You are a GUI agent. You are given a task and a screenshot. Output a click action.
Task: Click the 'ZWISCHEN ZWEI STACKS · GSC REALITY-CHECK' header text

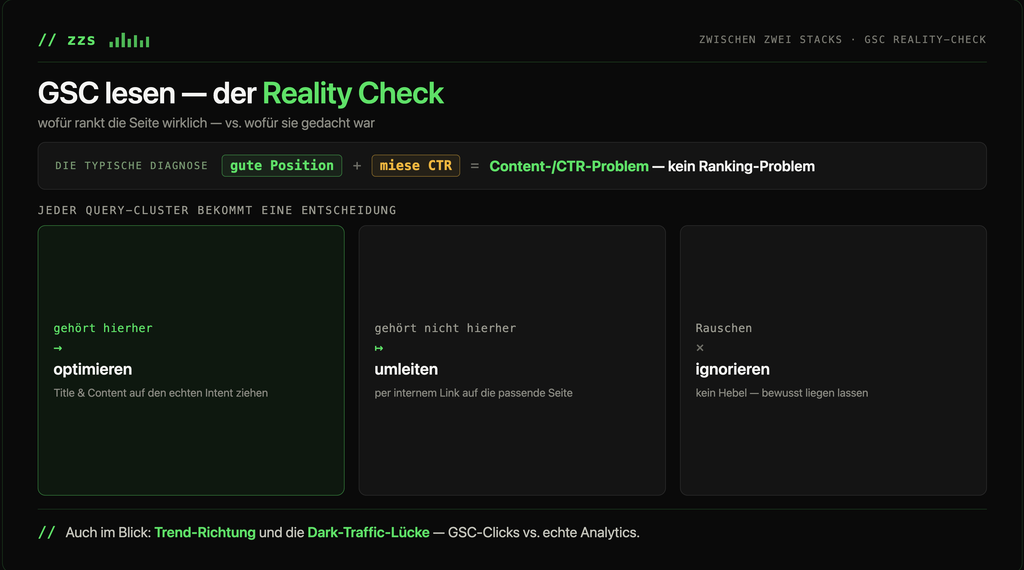point(842,40)
